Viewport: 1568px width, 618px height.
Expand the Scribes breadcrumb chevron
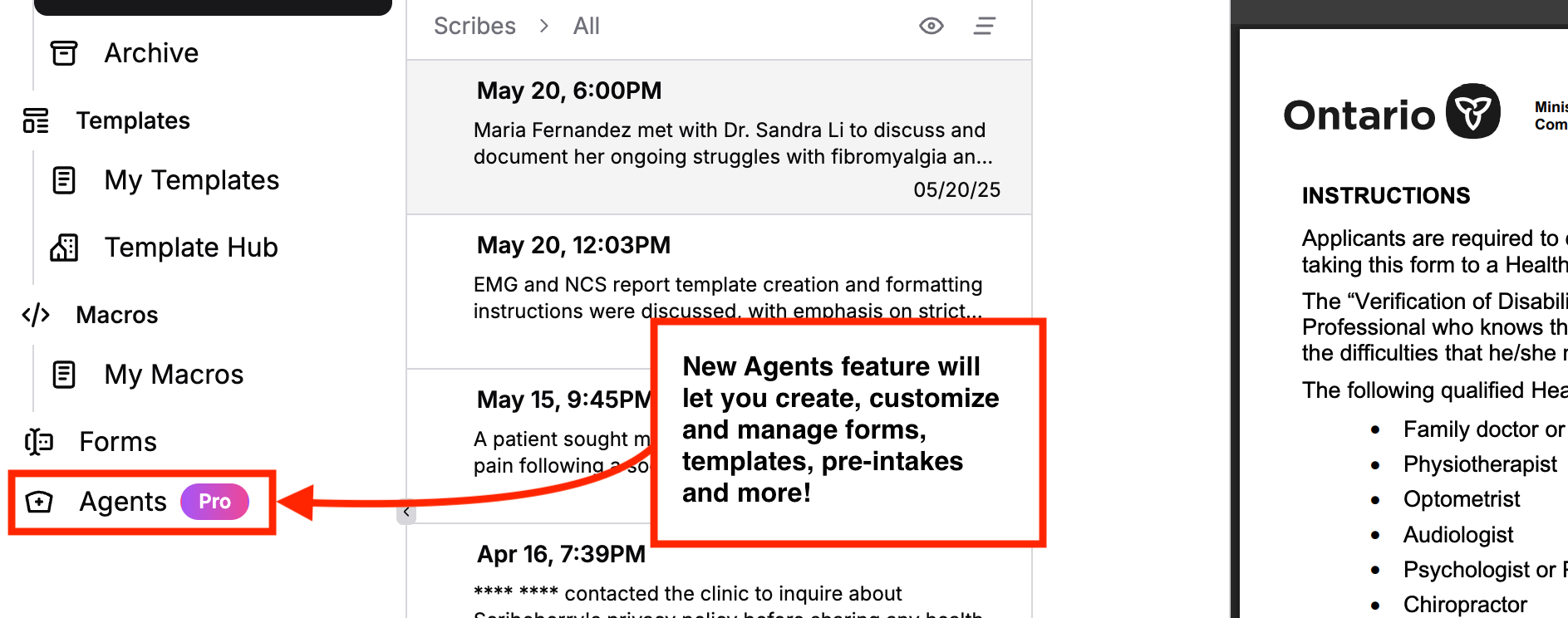pos(544,26)
